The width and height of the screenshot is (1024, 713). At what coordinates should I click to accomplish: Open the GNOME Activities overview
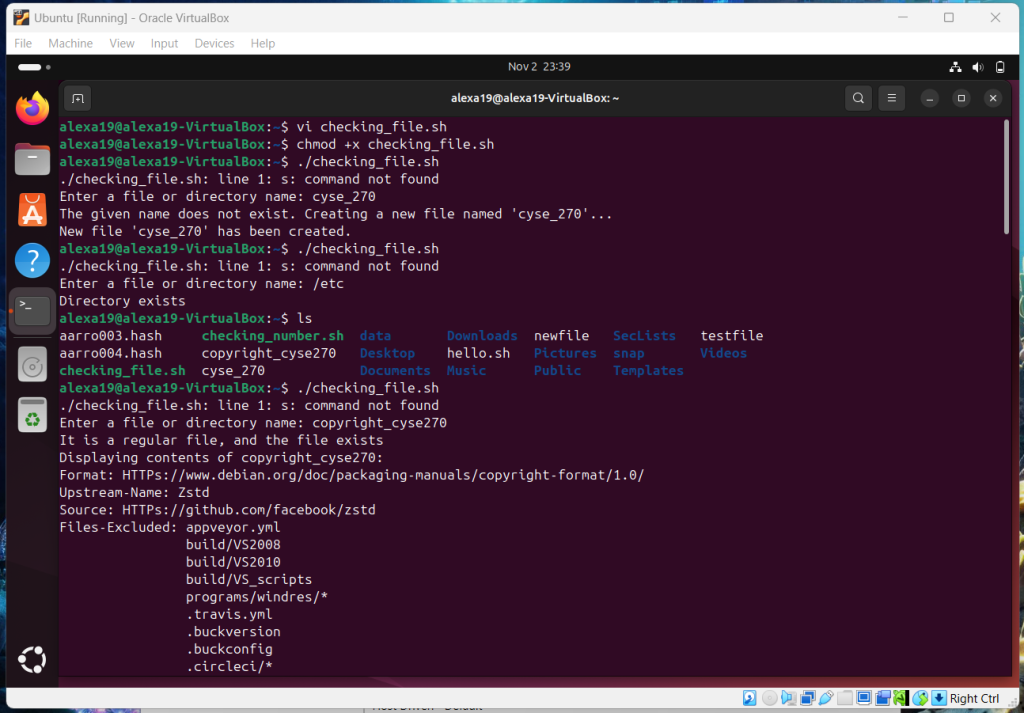pos(30,67)
